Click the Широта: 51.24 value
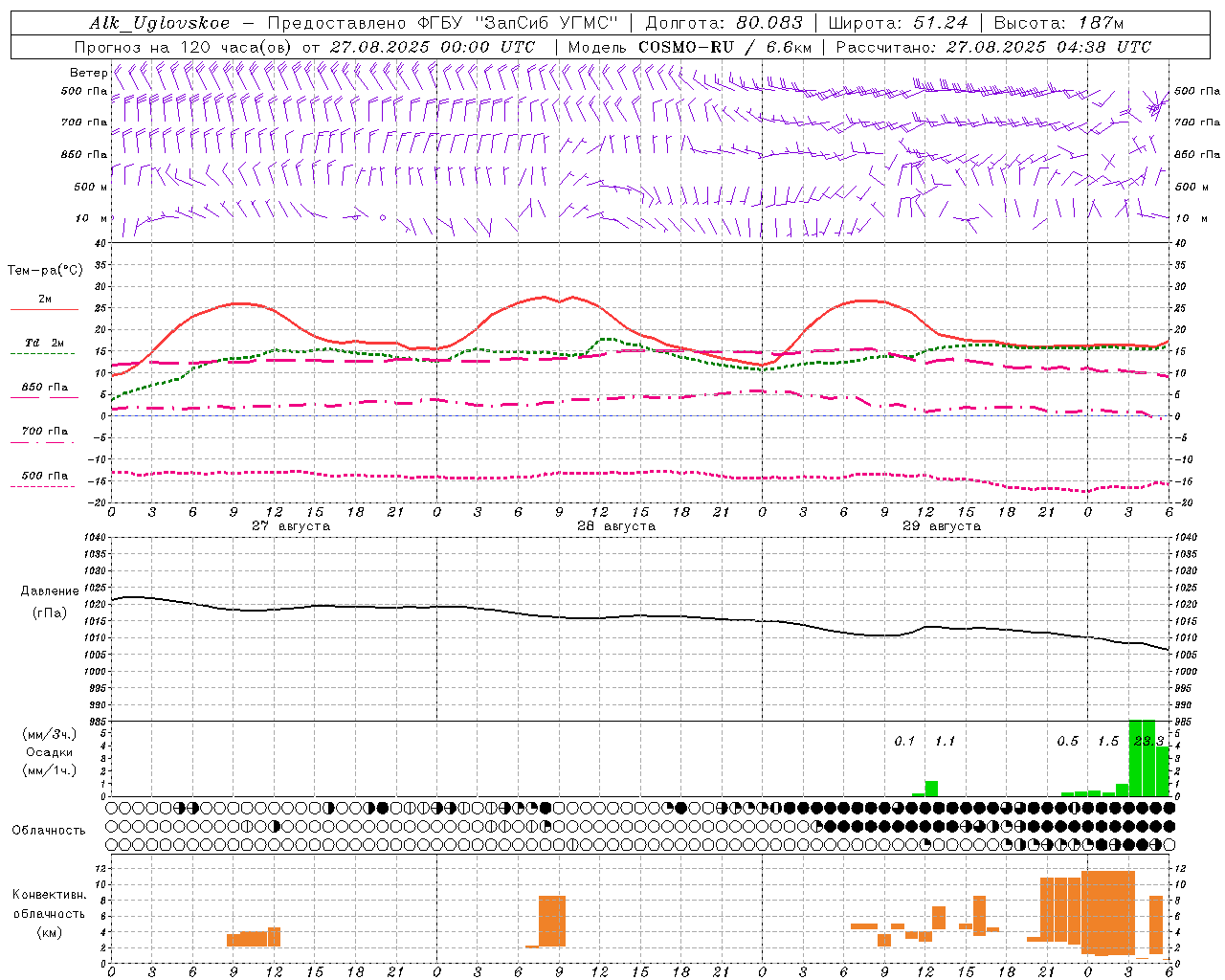 898,23
